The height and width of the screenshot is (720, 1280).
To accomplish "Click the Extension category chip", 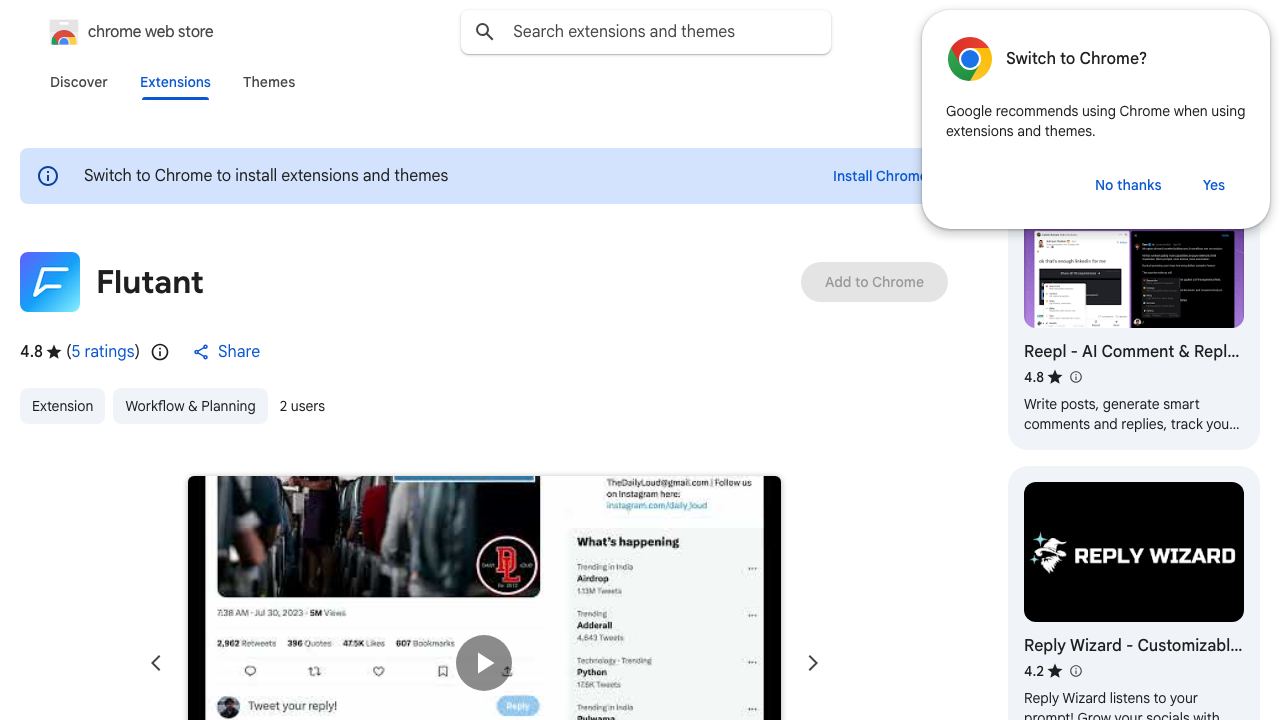I will coord(62,406).
